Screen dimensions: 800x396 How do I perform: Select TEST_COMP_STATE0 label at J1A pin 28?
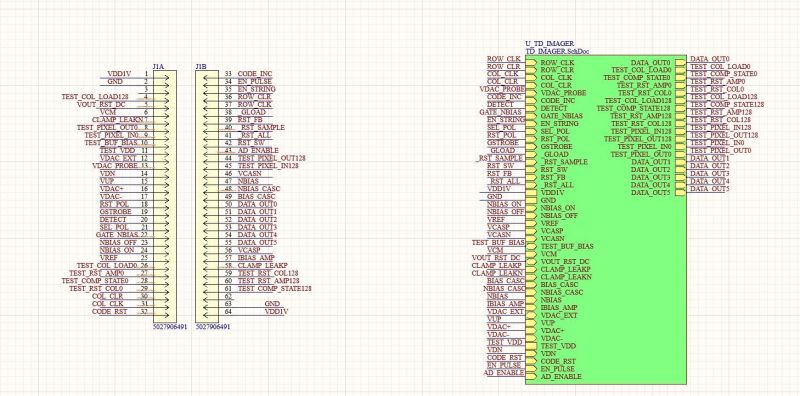(x=94, y=281)
